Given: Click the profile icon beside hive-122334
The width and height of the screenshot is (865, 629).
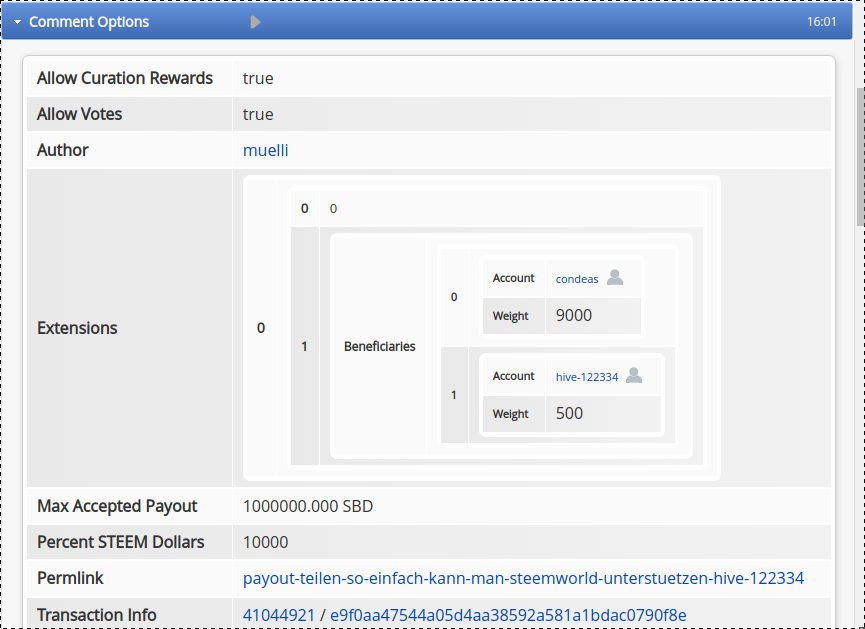Looking at the screenshot, I should (x=634, y=376).
